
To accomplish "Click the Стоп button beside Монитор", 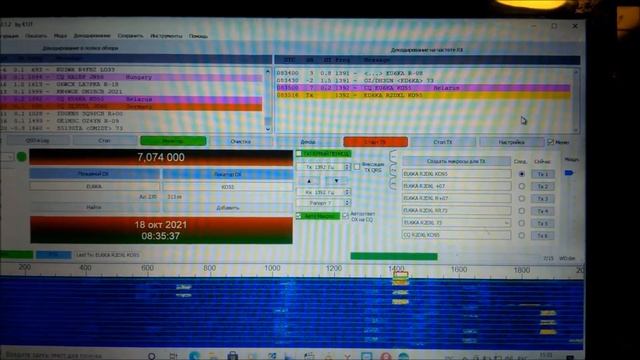I will click(x=104, y=141).
